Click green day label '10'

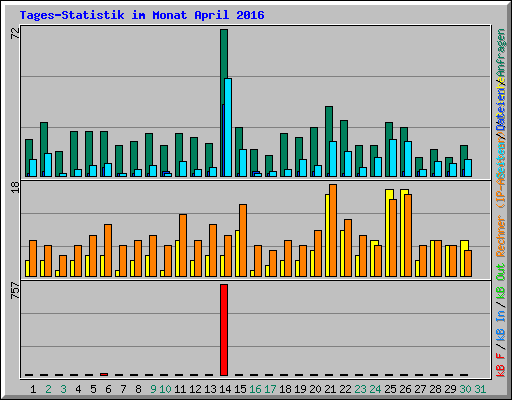tap(165, 389)
